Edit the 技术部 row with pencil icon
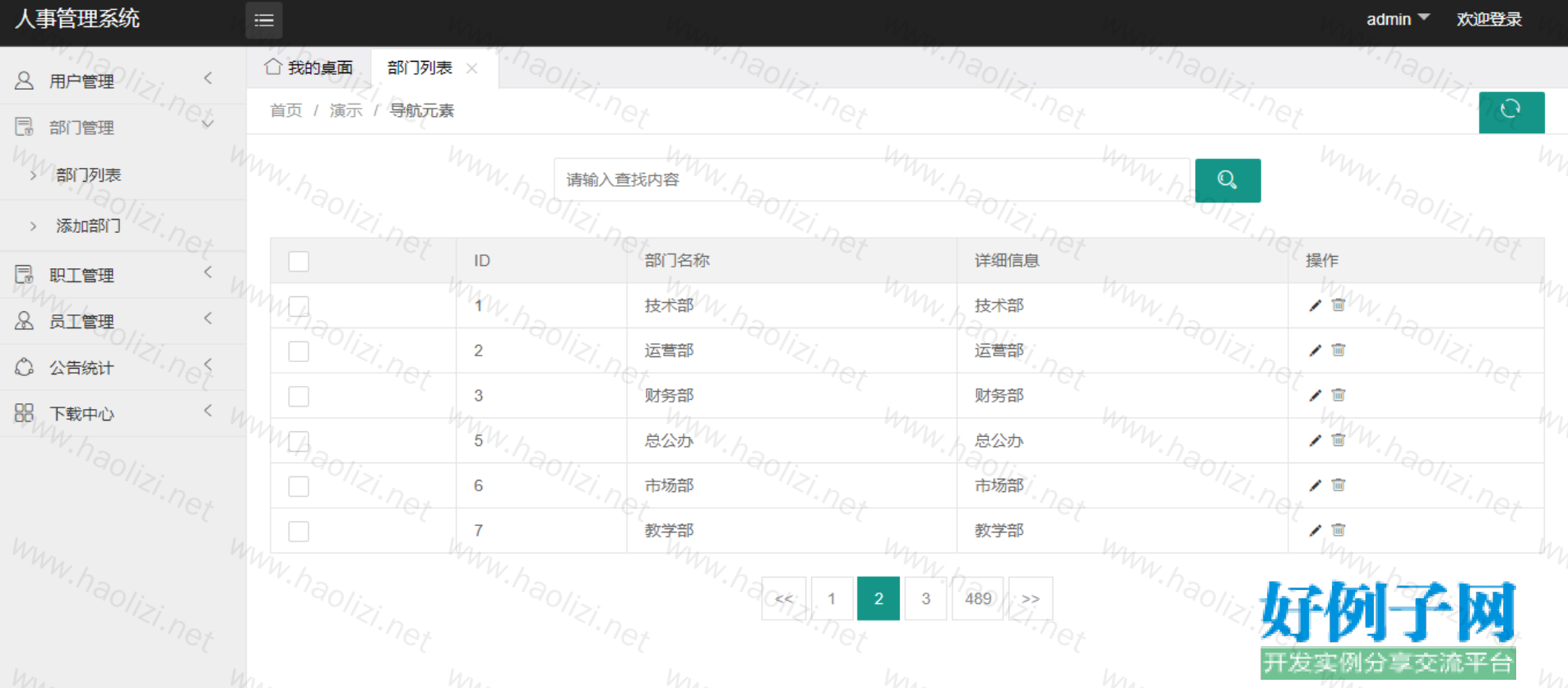1568x688 pixels. [x=1315, y=306]
